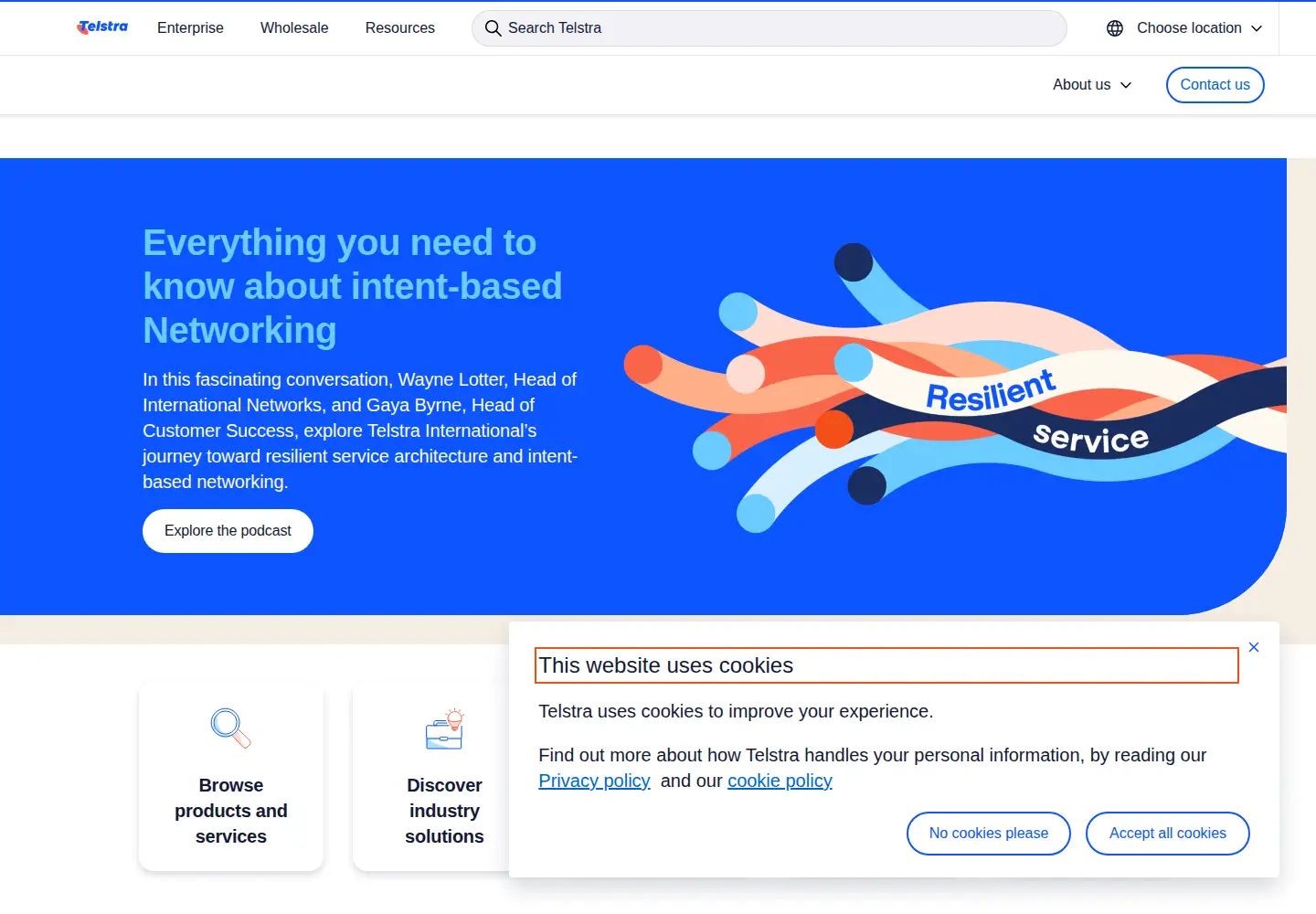Image resolution: width=1316 pixels, height=914 pixels.
Task: Open the cookie policy link
Action: click(x=780, y=781)
